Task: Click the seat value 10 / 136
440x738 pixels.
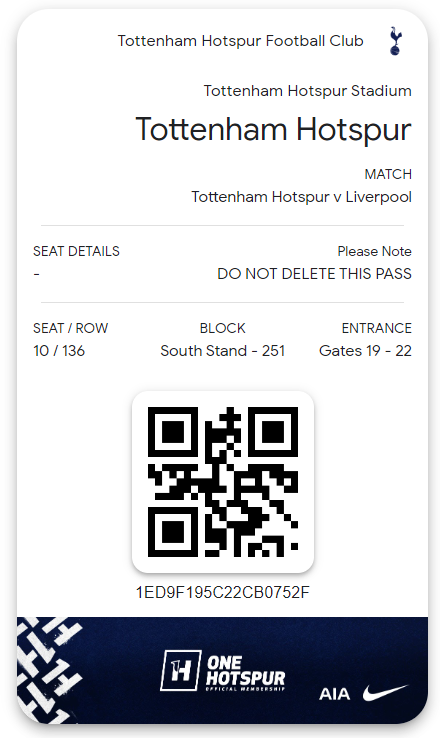Action: click(59, 351)
